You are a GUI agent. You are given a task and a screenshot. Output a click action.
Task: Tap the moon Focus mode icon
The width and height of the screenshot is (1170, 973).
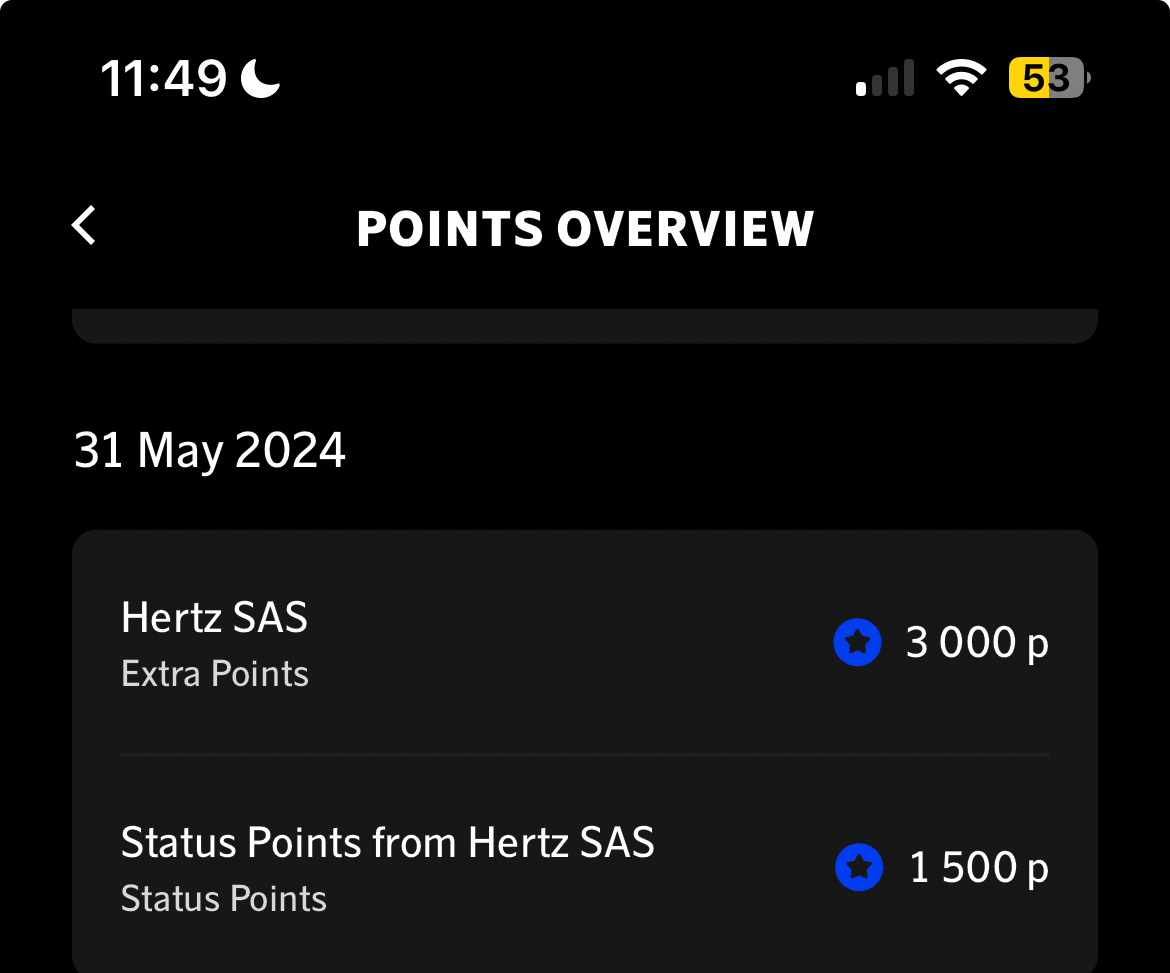[261, 78]
